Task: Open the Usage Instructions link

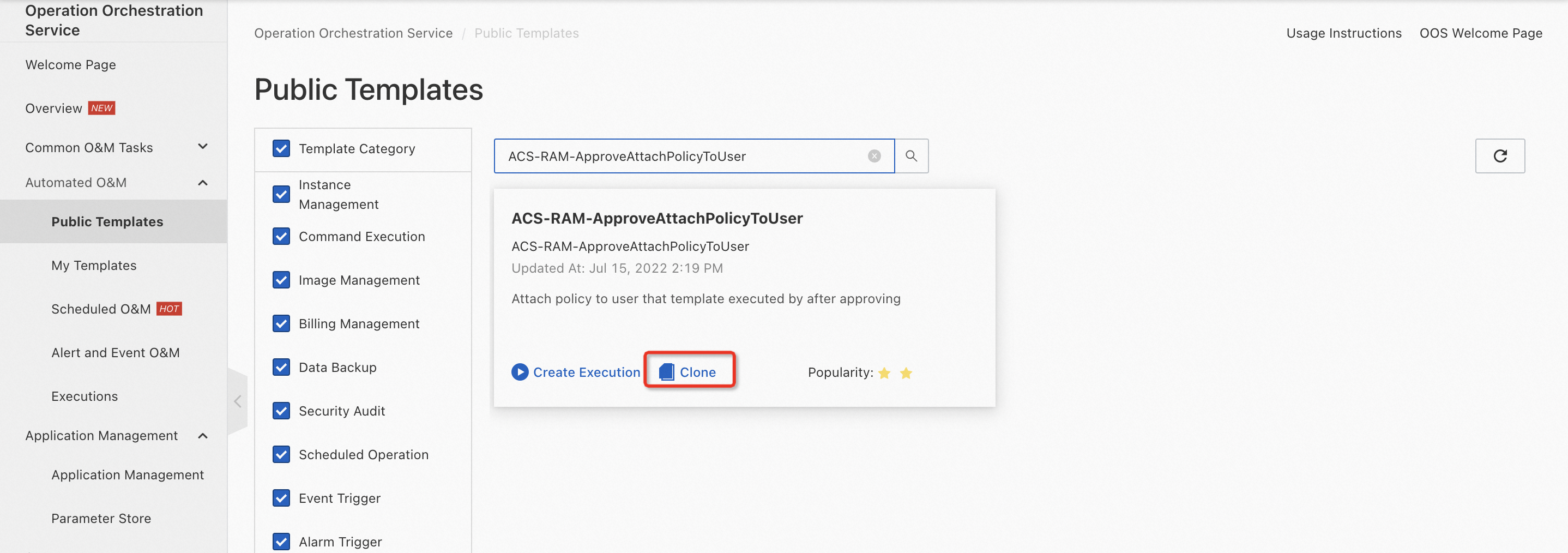Action: (x=1344, y=33)
